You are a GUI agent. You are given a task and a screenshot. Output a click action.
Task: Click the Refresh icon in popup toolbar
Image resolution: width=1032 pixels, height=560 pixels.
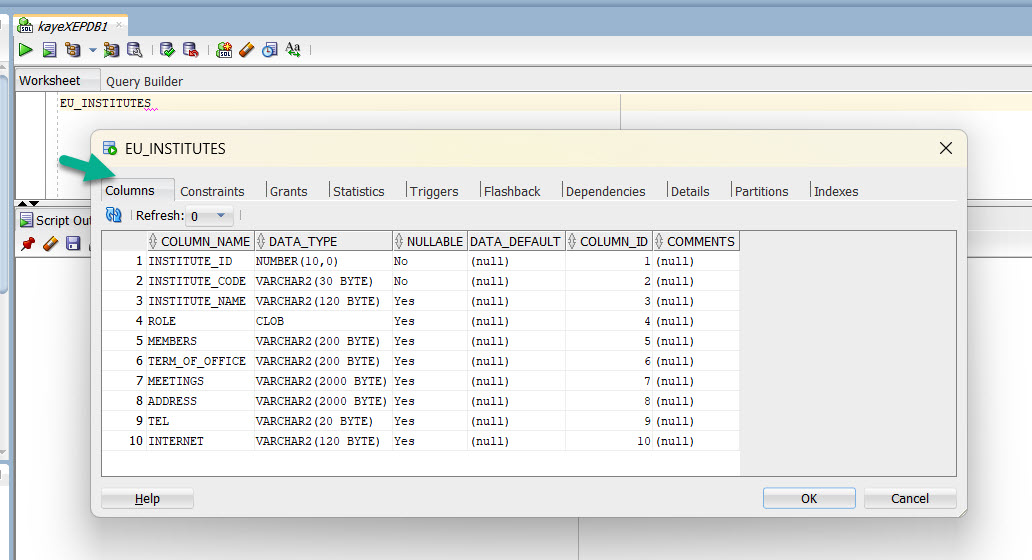tap(114, 215)
